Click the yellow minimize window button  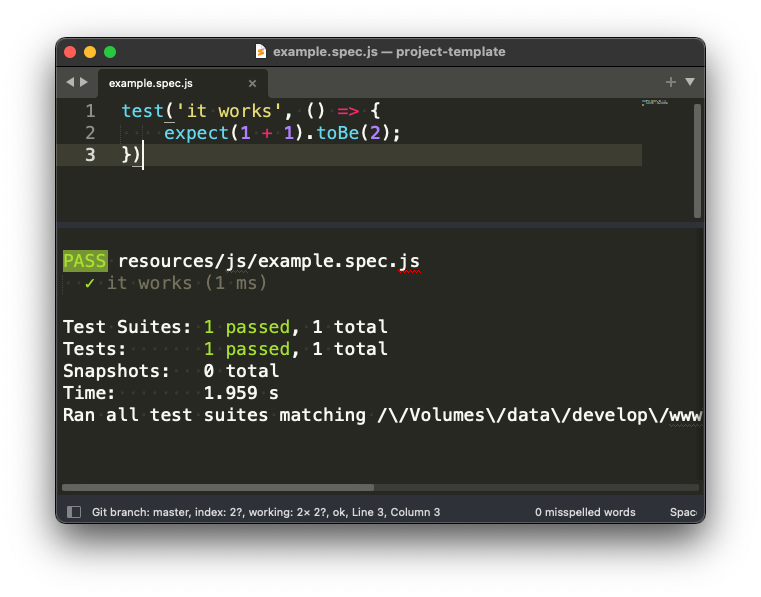[90, 52]
